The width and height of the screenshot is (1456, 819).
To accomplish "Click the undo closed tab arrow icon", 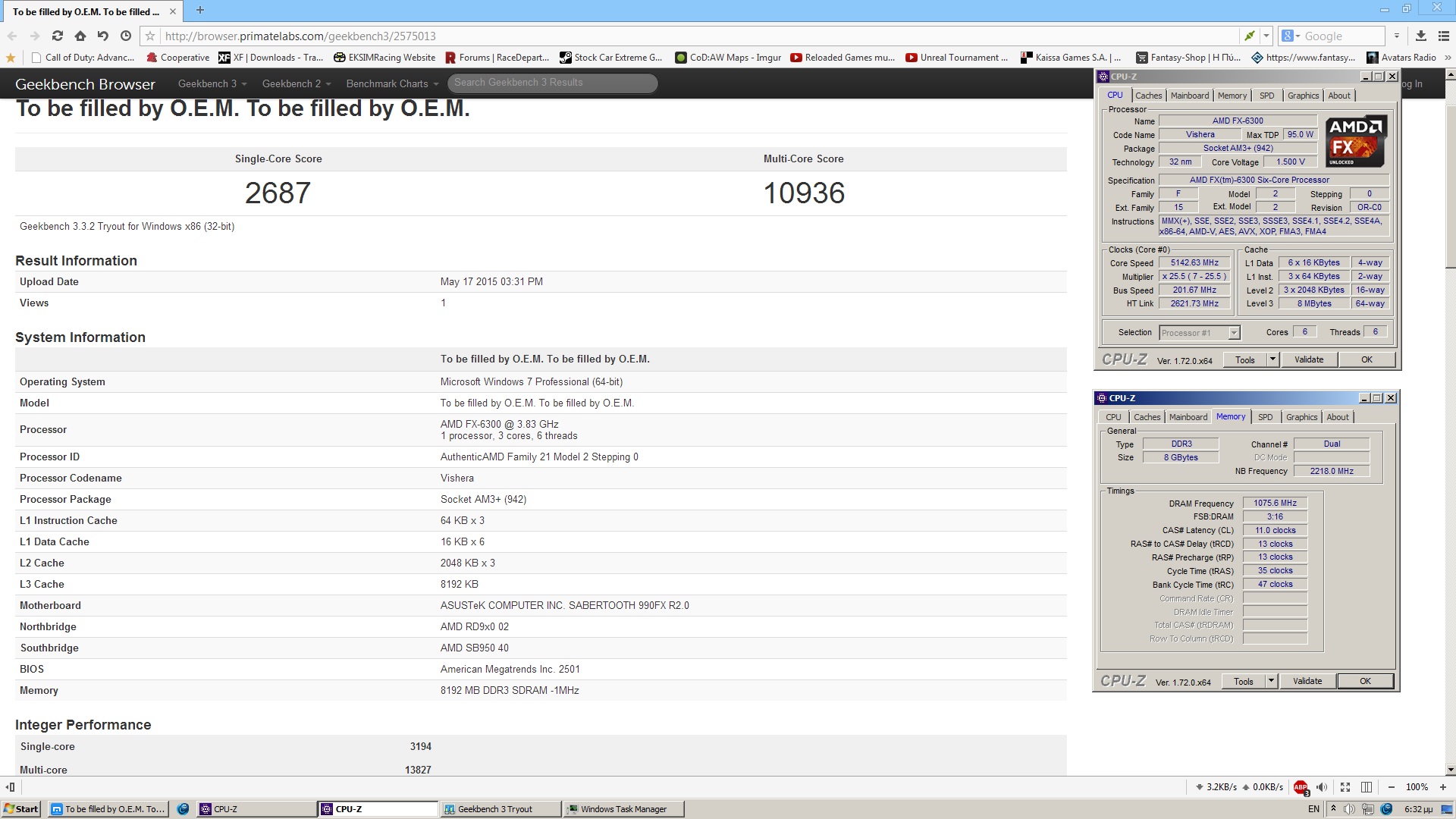I will [x=102, y=36].
